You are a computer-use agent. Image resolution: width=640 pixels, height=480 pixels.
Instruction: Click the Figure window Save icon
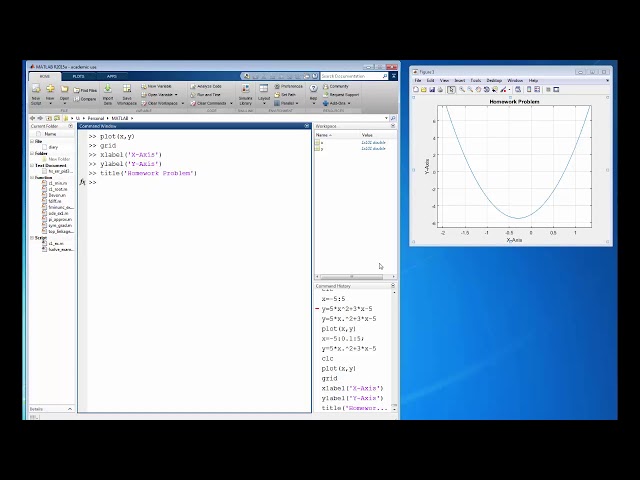tap(432, 89)
